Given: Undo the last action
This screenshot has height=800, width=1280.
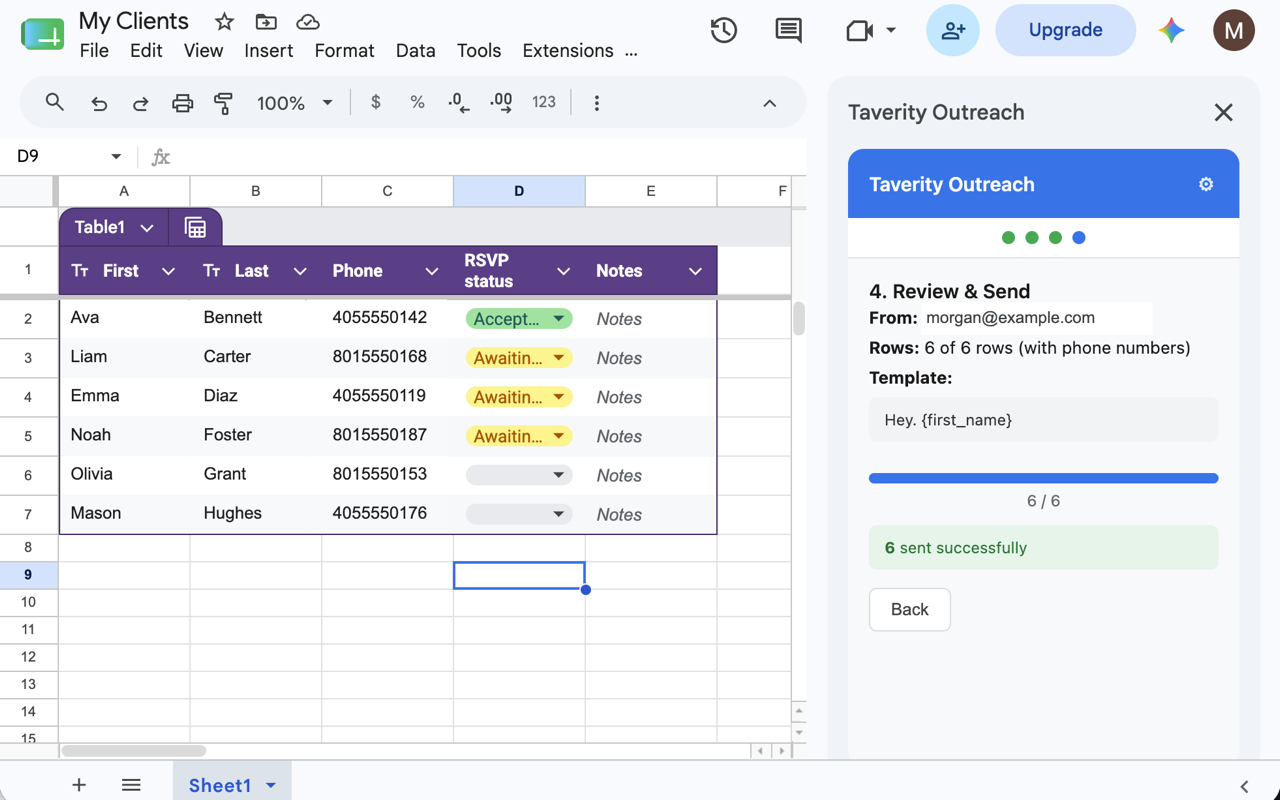Looking at the screenshot, I should pyautogui.click(x=99, y=103).
